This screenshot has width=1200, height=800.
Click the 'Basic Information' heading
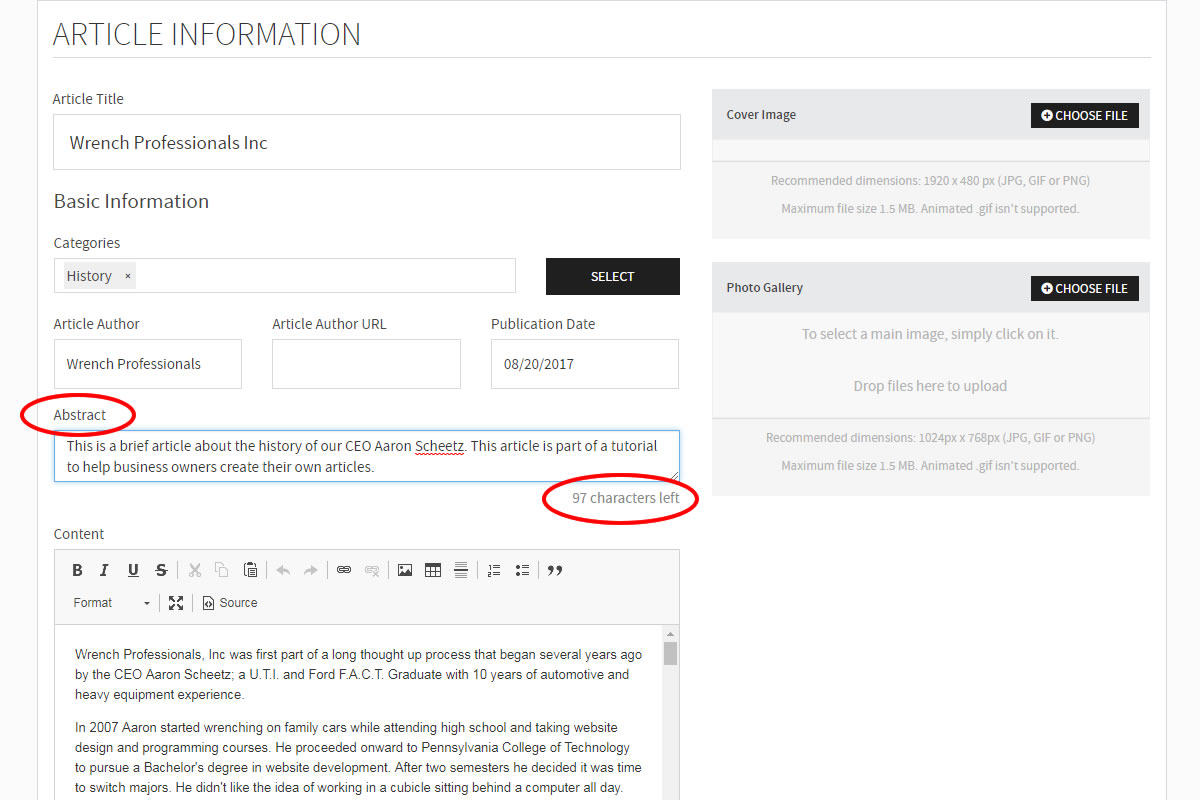131,201
